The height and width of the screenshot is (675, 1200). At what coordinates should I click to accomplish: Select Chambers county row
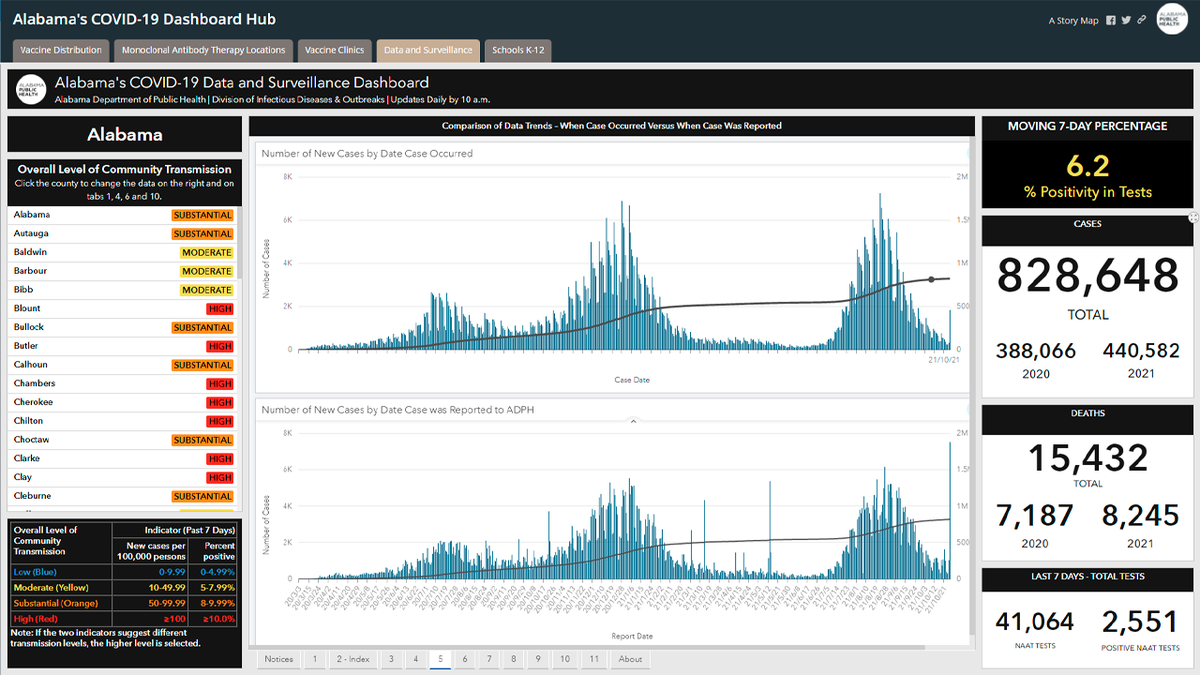click(x=123, y=384)
